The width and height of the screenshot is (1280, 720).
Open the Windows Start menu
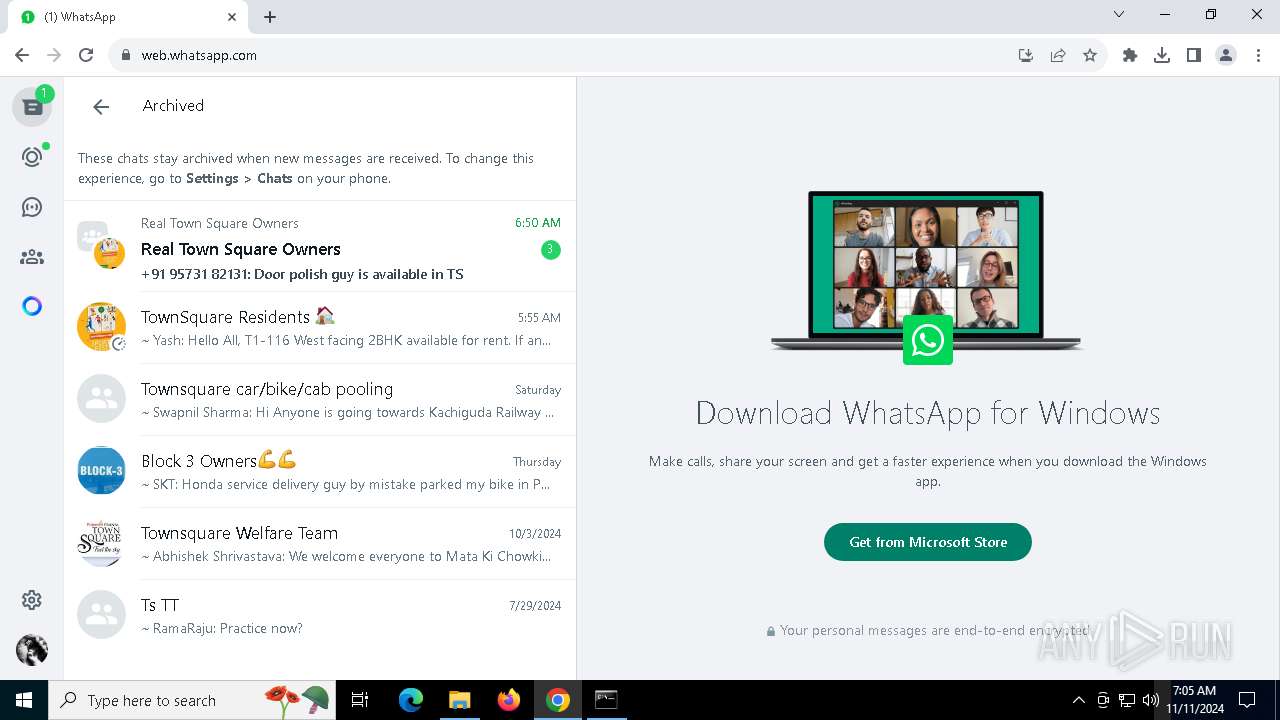(x=24, y=700)
